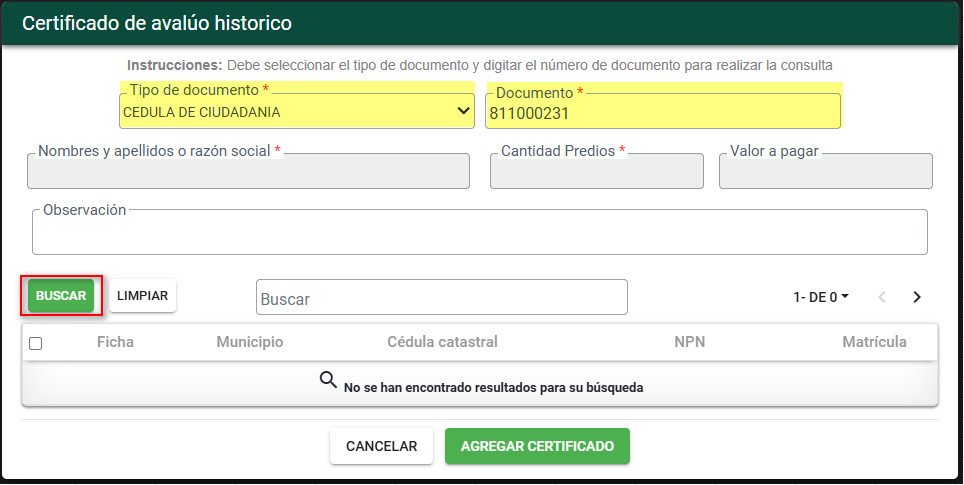Sort by the Ficha column header

point(115,342)
